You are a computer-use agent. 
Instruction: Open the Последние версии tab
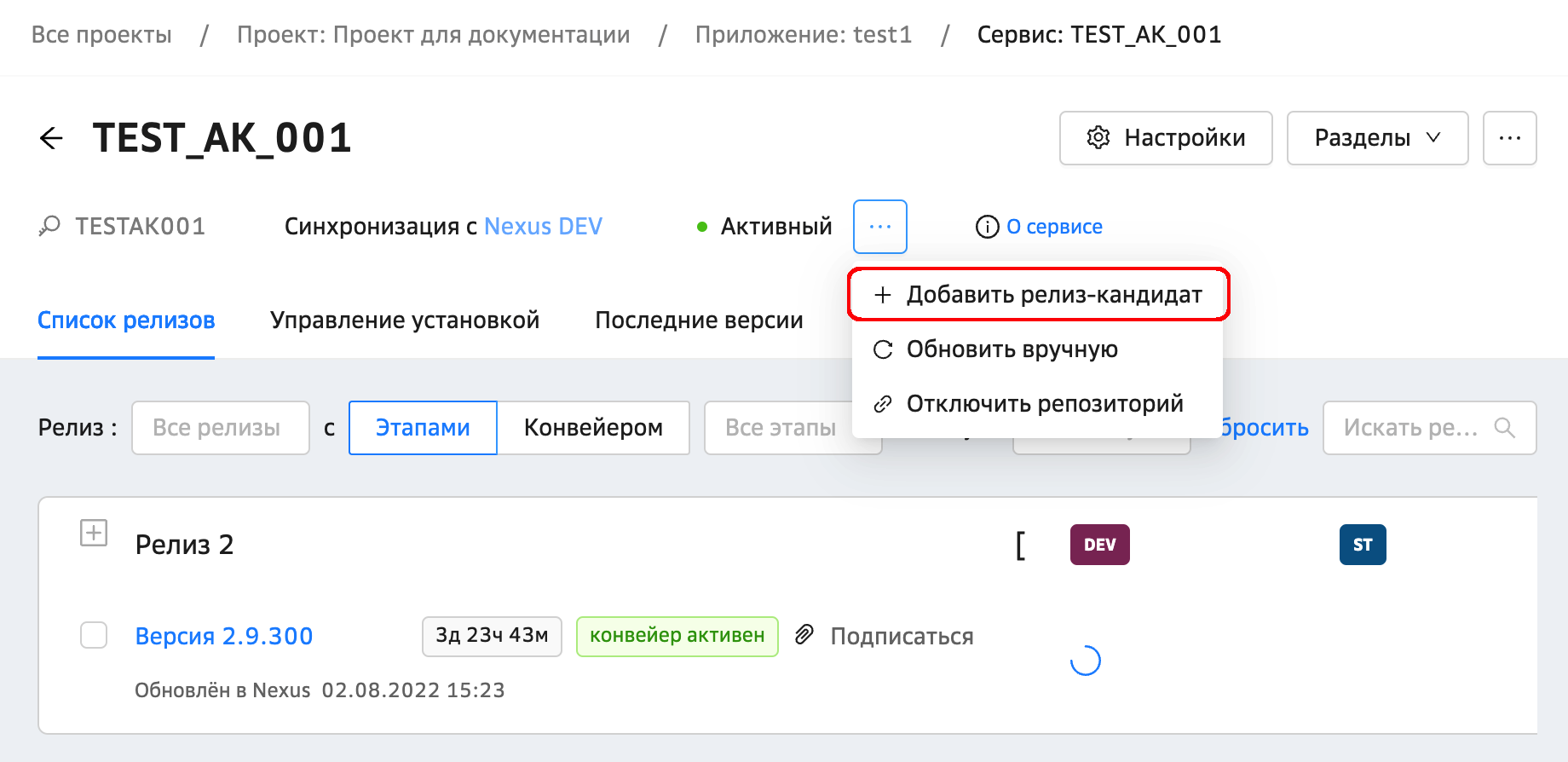click(699, 320)
